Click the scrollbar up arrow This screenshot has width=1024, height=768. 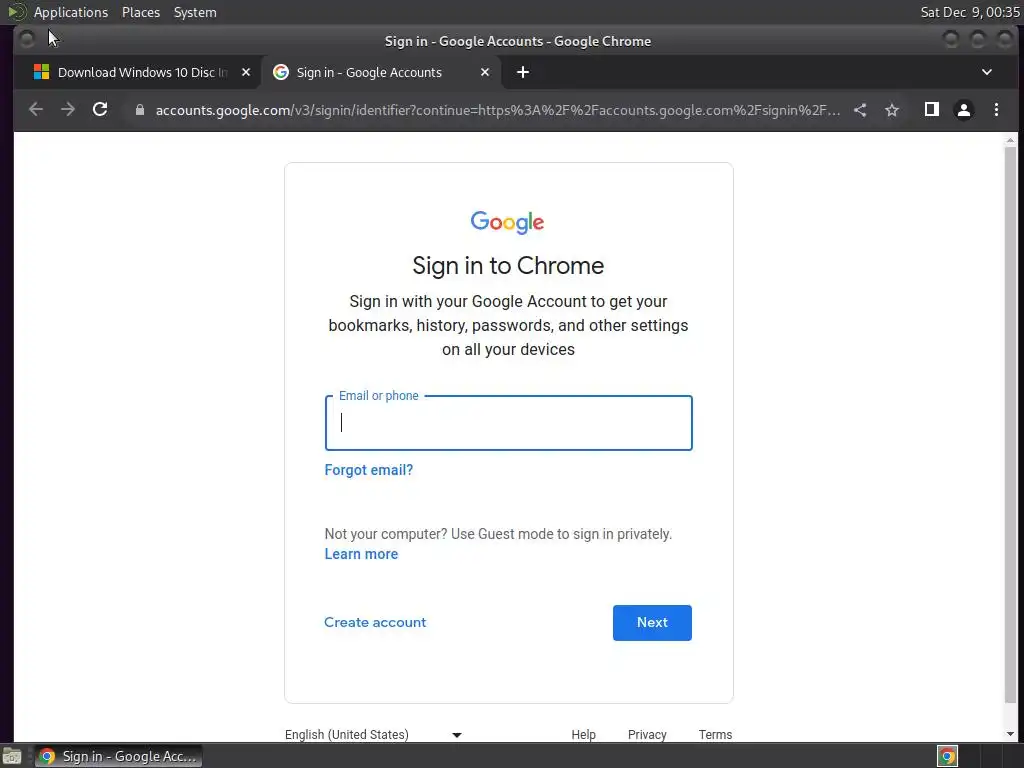[x=1010, y=140]
